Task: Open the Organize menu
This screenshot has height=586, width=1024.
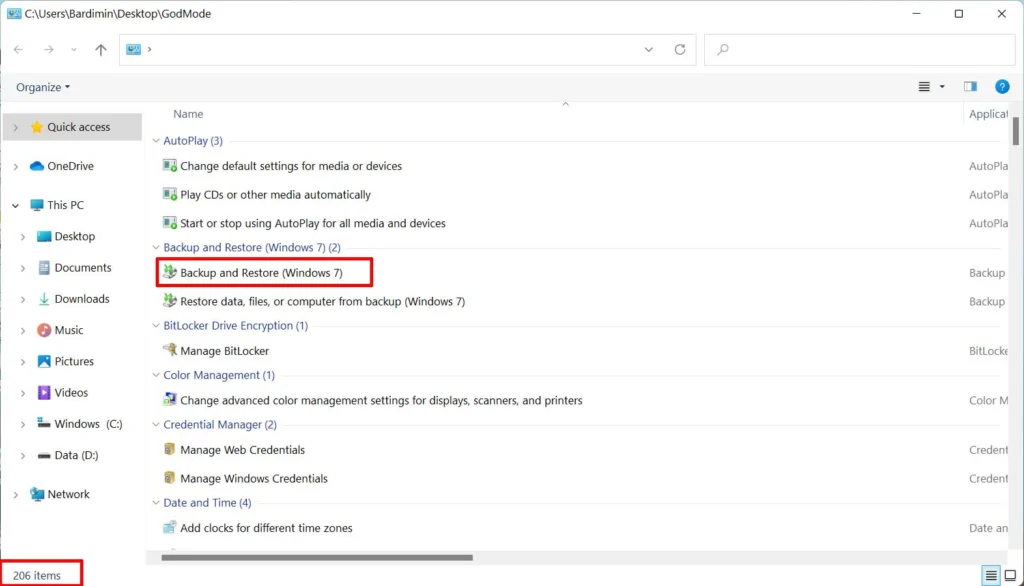Action: point(43,87)
